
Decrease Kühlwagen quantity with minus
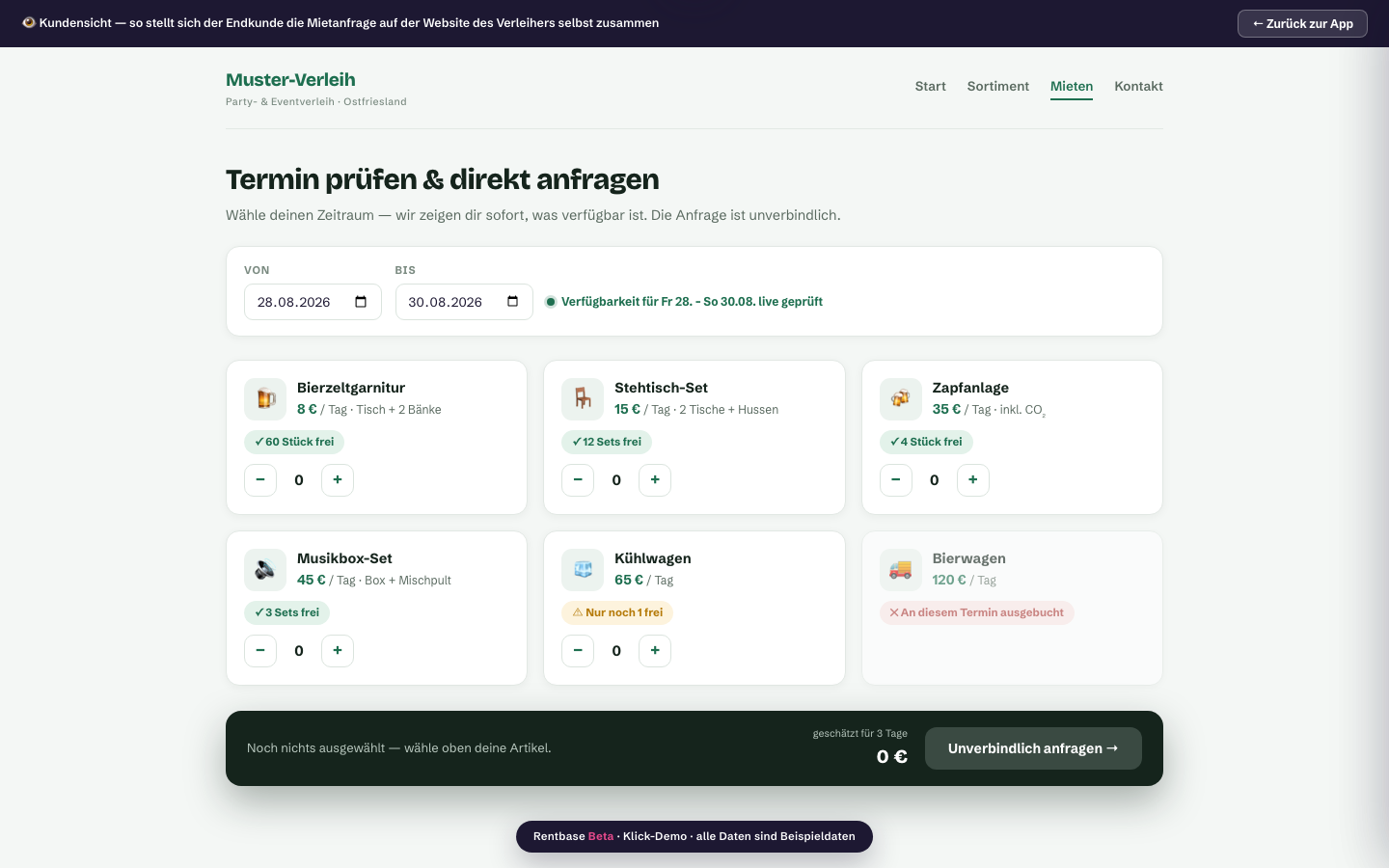pos(578,651)
